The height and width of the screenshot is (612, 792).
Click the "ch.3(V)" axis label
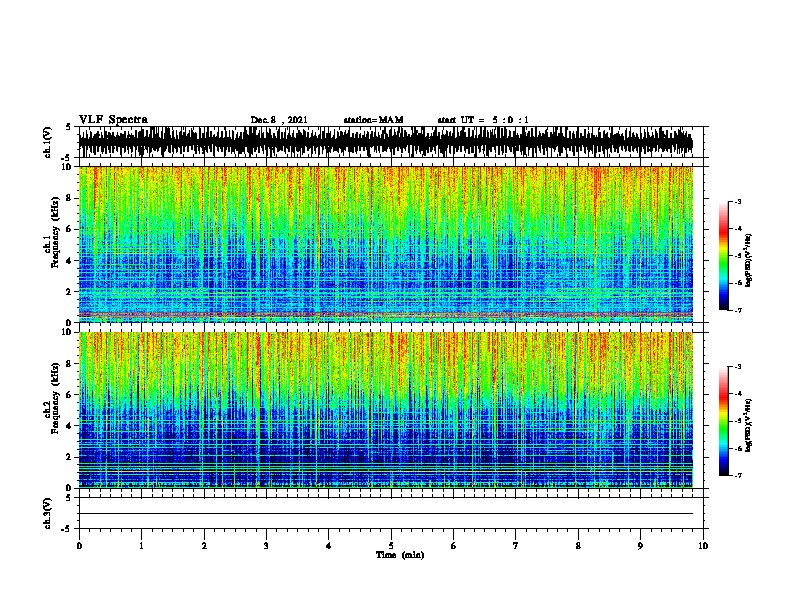(x=47, y=513)
